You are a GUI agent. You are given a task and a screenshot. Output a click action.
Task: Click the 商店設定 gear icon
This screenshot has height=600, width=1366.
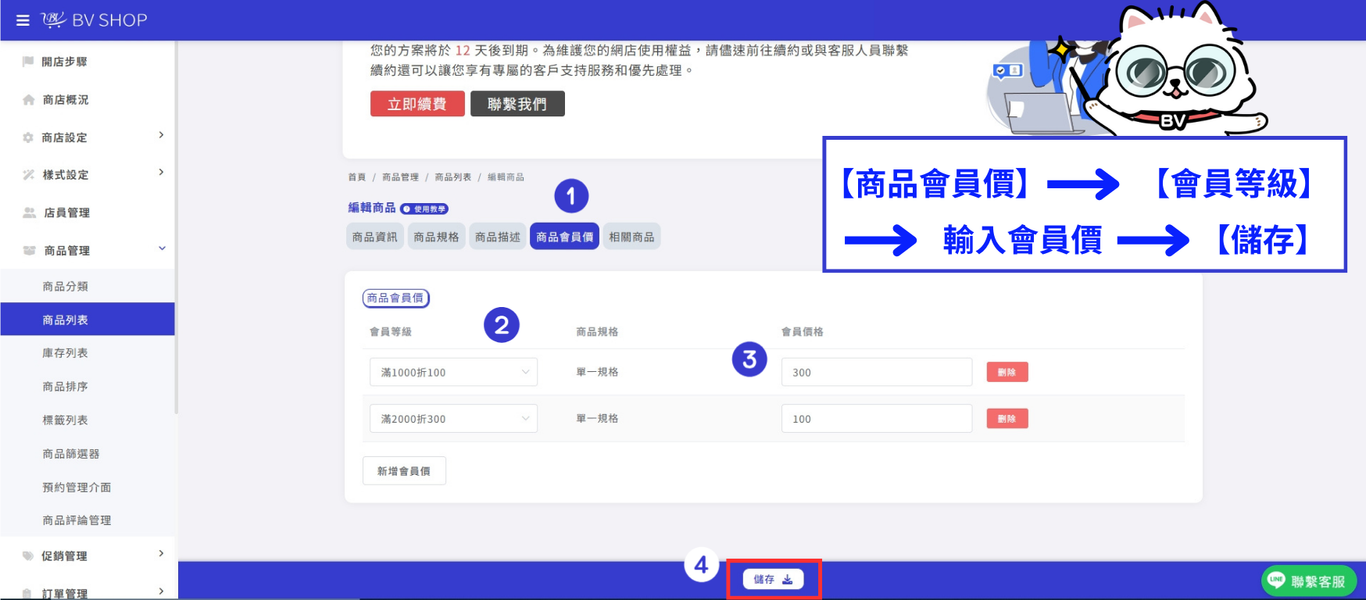pos(28,138)
